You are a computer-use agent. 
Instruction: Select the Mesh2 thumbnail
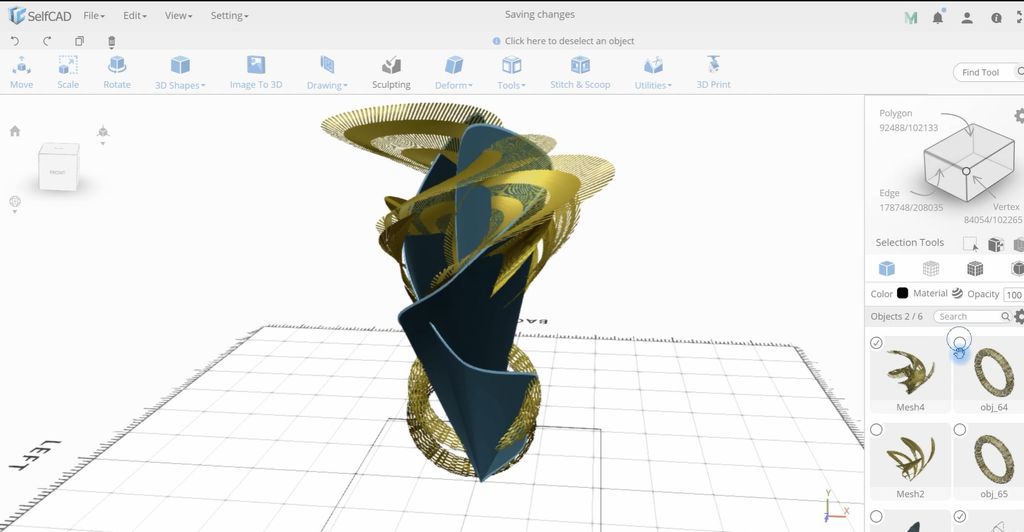(x=910, y=458)
